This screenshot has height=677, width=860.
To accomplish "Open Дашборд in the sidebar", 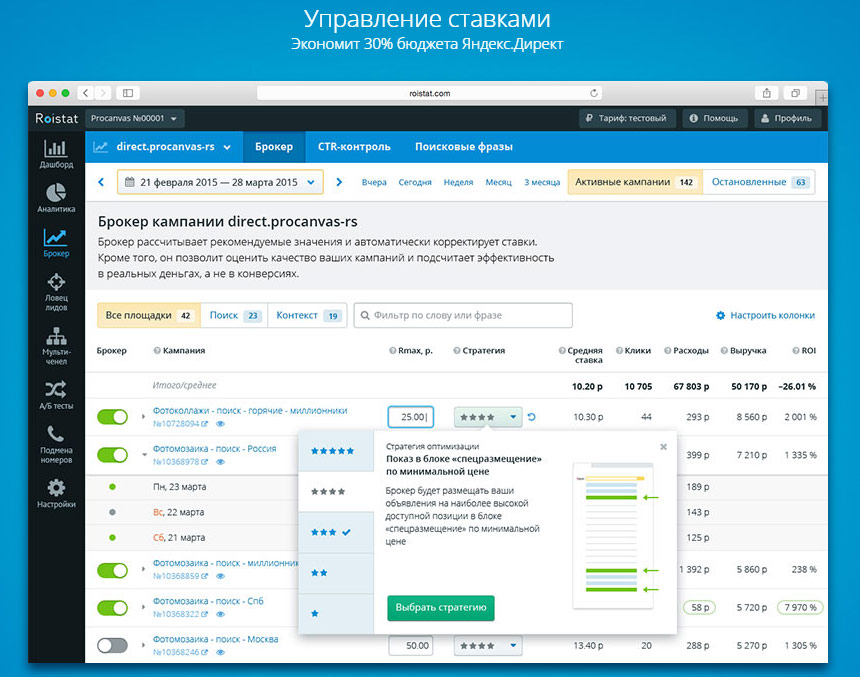I will pos(56,153).
